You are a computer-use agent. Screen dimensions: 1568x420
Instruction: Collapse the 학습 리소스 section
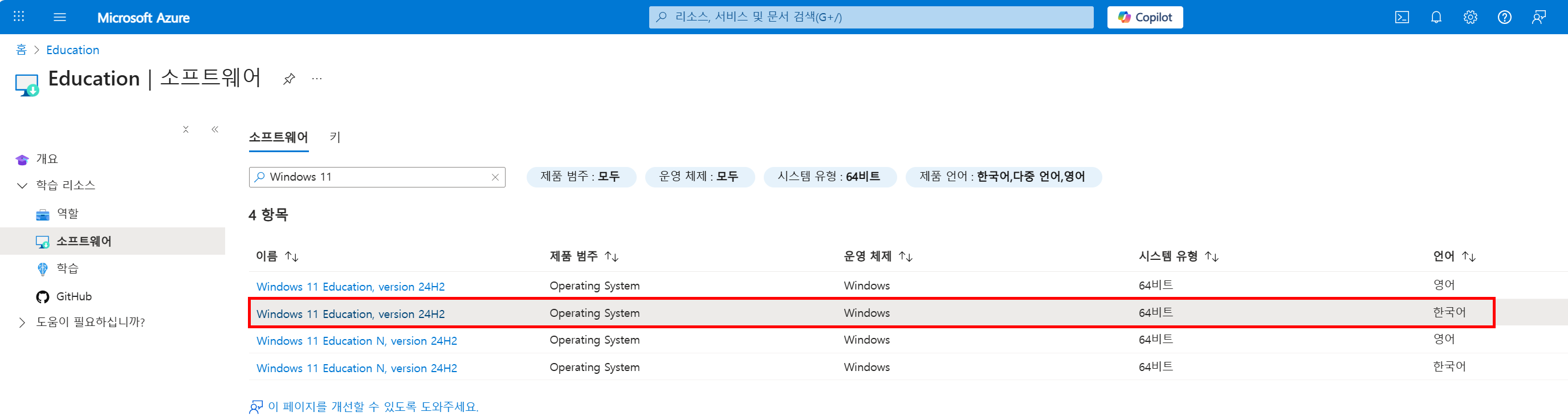click(x=22, y=185)
